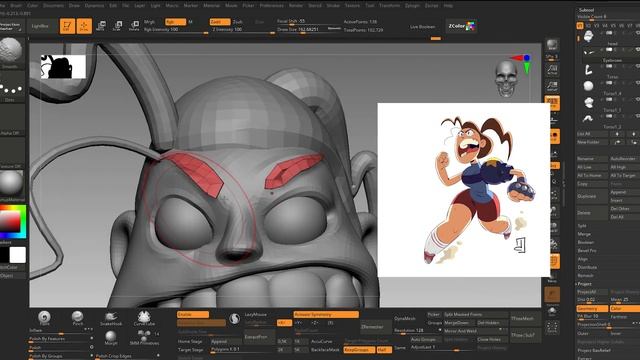Open the Dots stroke type selector
640x360 pixels.
(x=11, y=89)
